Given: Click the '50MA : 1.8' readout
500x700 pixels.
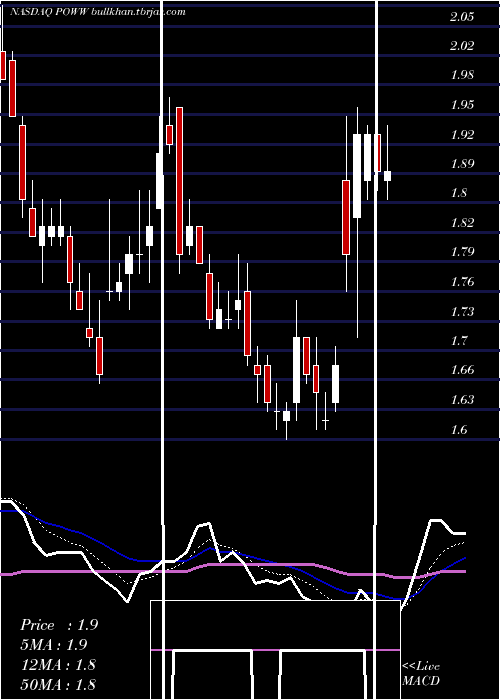Looking at the screenshot, I should coord(58,684).
